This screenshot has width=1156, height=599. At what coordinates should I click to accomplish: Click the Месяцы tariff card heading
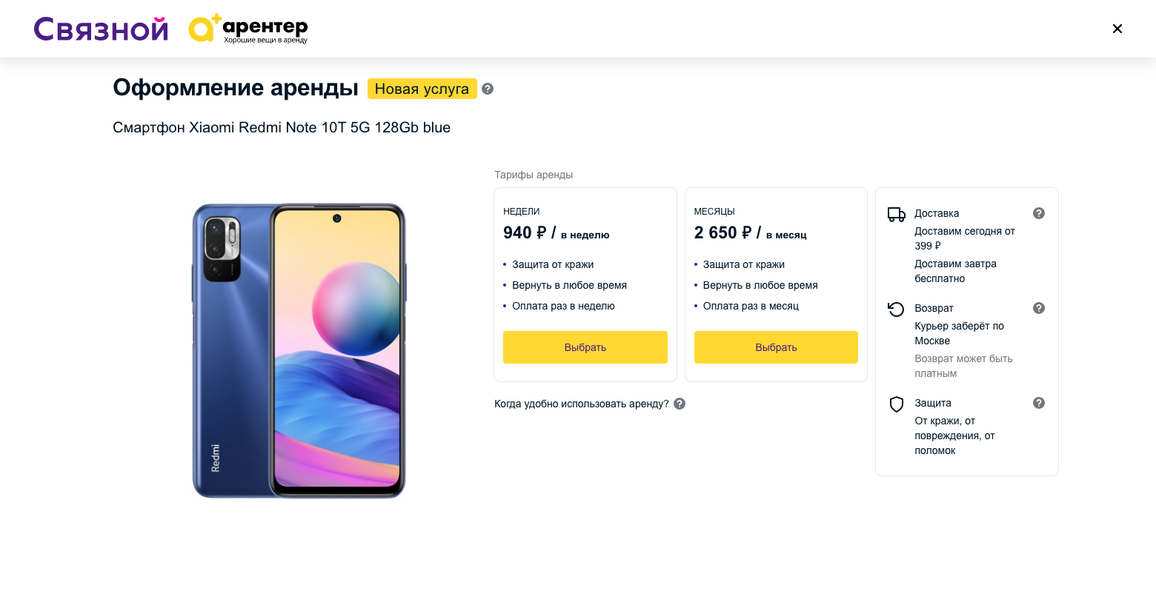[x=714, y=212]
